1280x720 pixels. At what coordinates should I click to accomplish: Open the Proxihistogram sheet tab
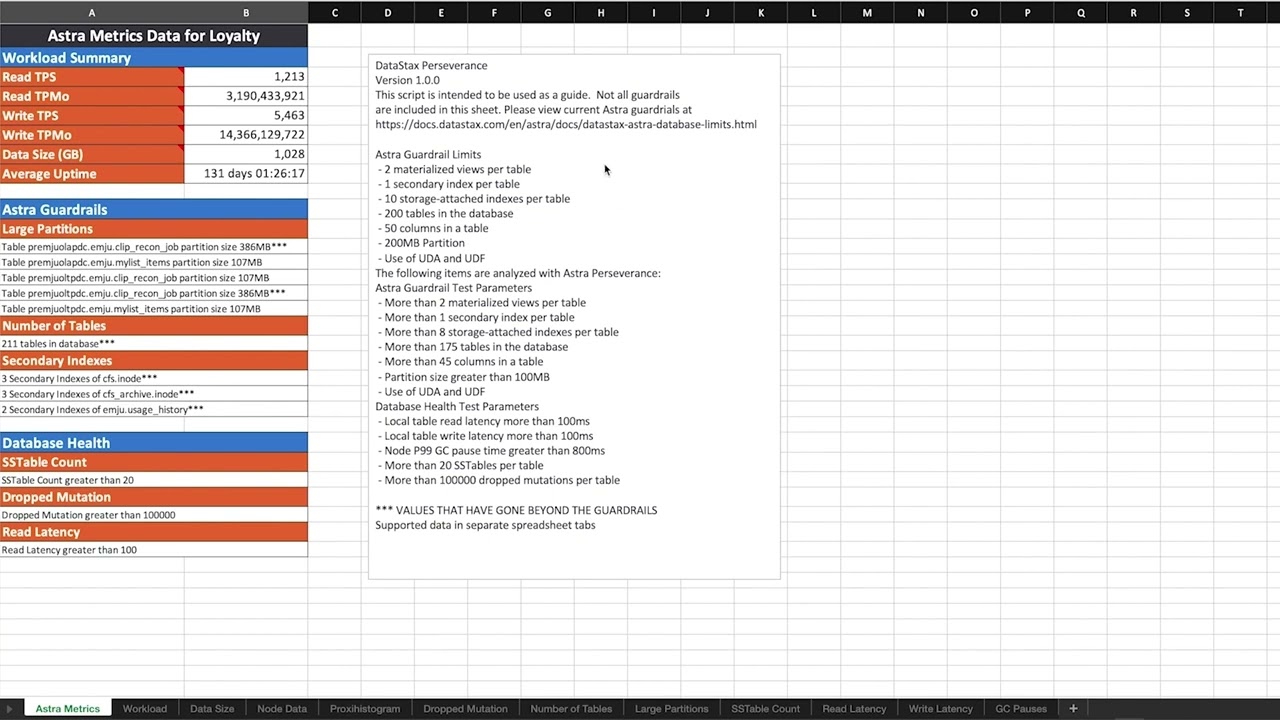(365, 708)
